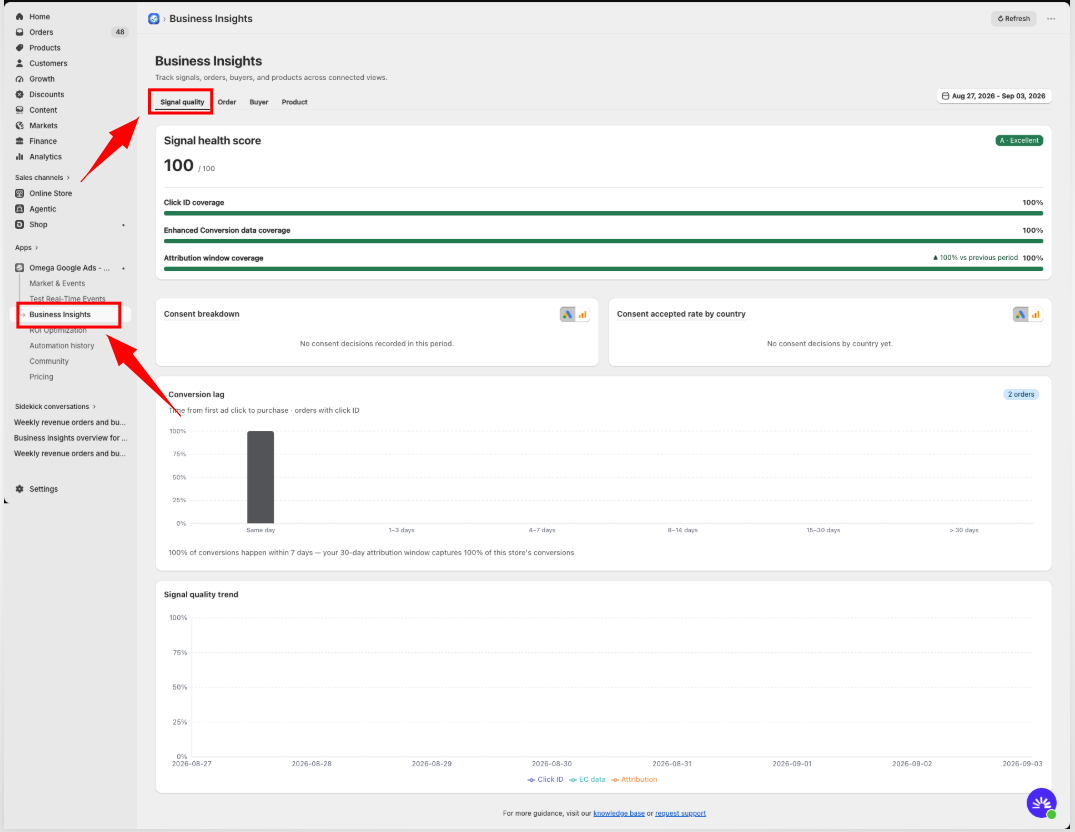Viewport: 1075px width, 832px height.
Task: Open the Products tag icon
Action: 19,48
